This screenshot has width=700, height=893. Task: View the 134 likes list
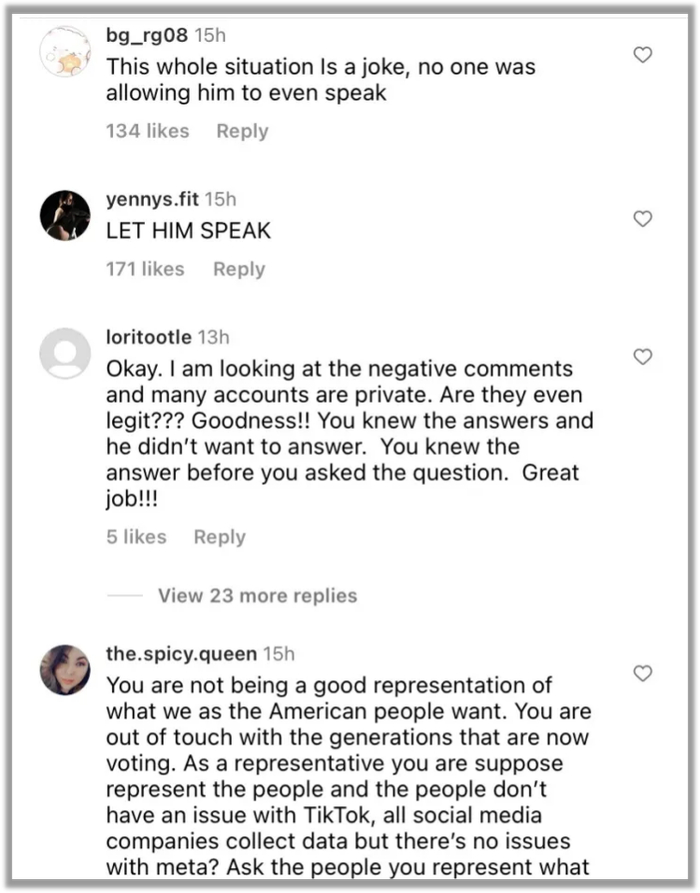pyautogui.click(x=147, y=131)
